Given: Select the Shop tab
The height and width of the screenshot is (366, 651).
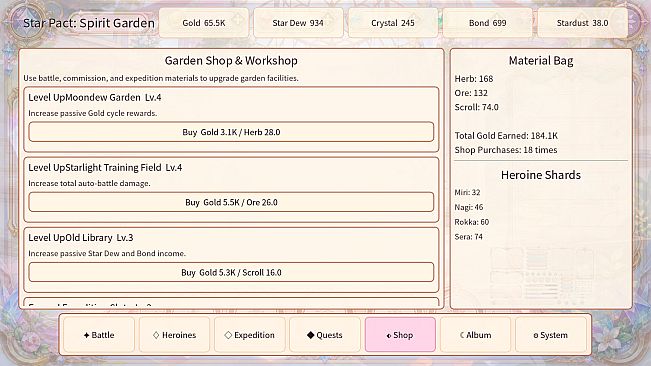Looking at the screenshot, I should (400, 335).
